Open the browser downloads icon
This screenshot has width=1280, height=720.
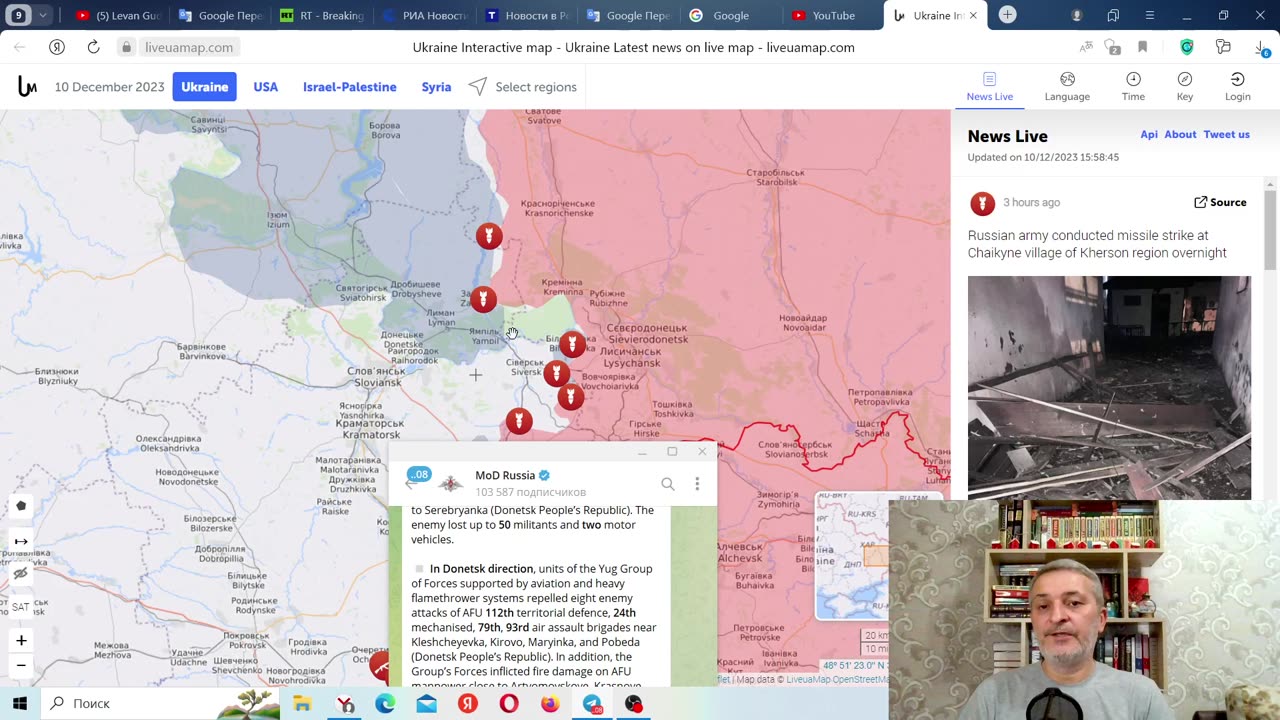click(1261, 47)
